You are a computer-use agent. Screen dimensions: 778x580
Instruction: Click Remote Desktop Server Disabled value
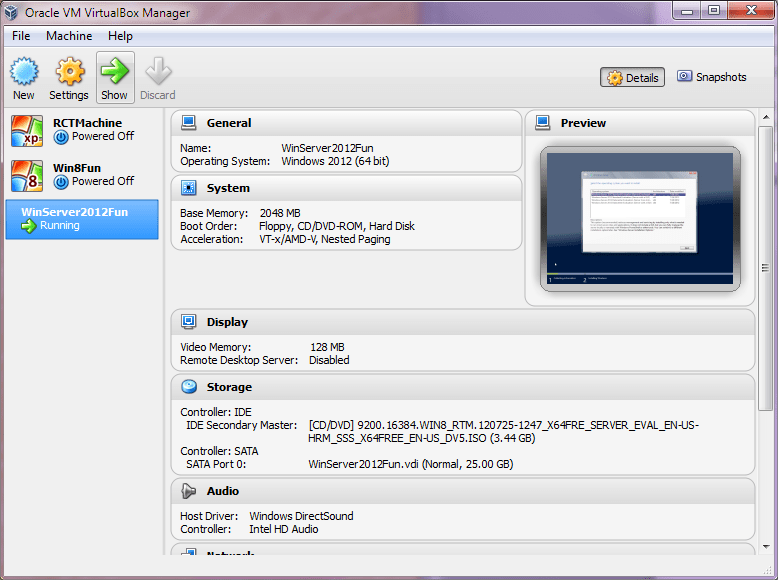pyautogui.click(x=329, y=360)
